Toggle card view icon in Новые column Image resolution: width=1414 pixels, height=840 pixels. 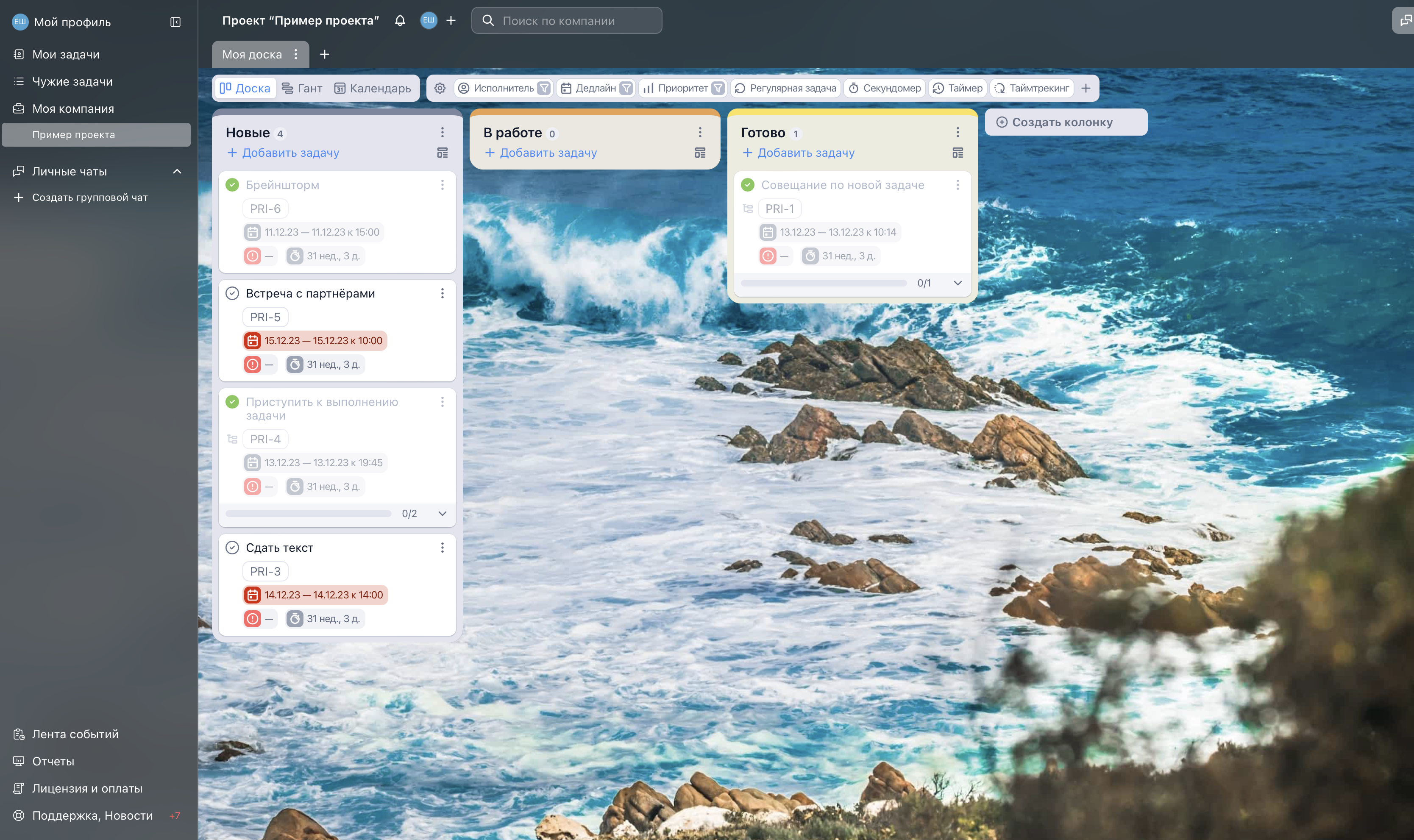(x=443, y=153)
